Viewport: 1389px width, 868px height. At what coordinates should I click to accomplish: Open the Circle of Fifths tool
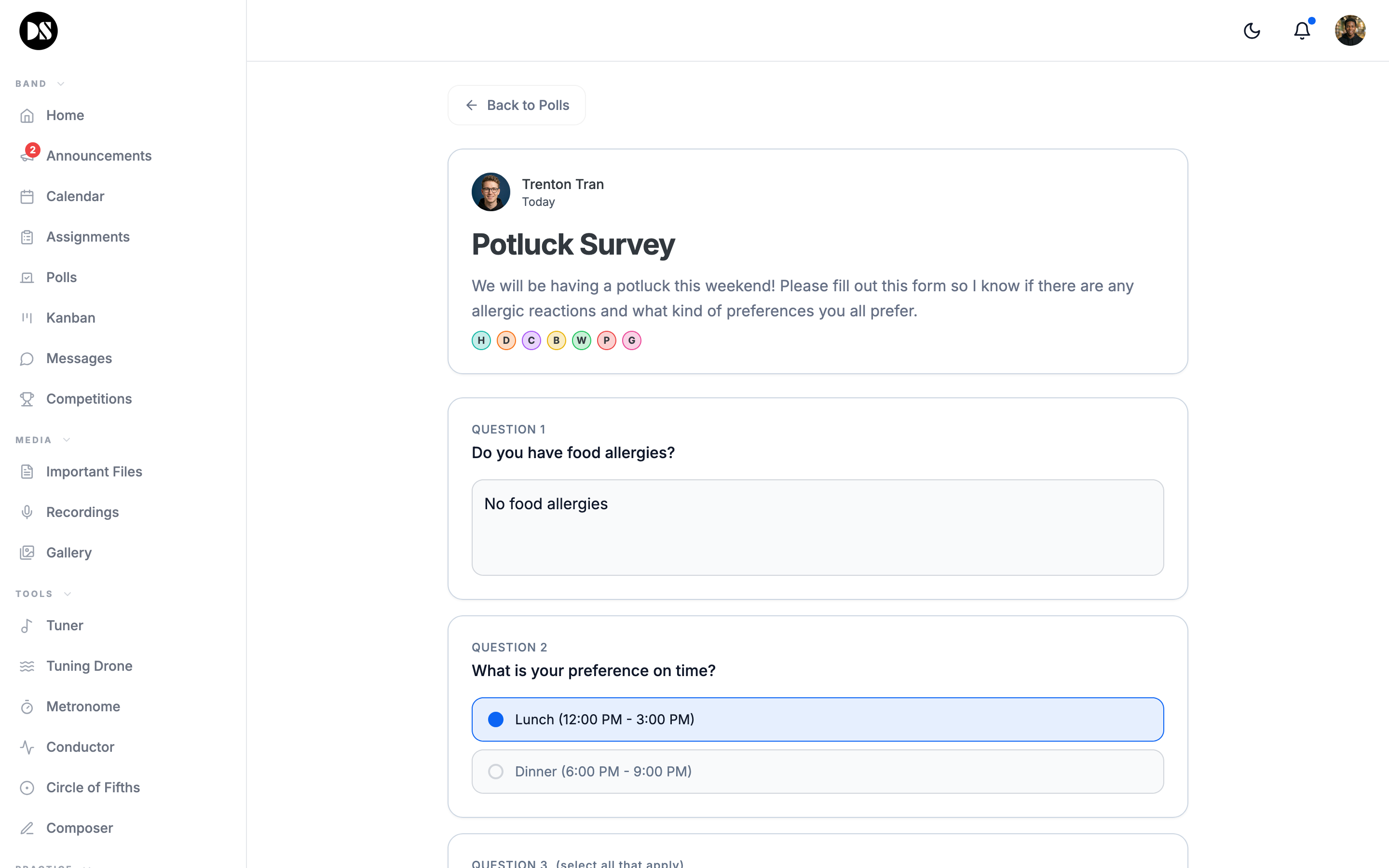tap(93, 787)
